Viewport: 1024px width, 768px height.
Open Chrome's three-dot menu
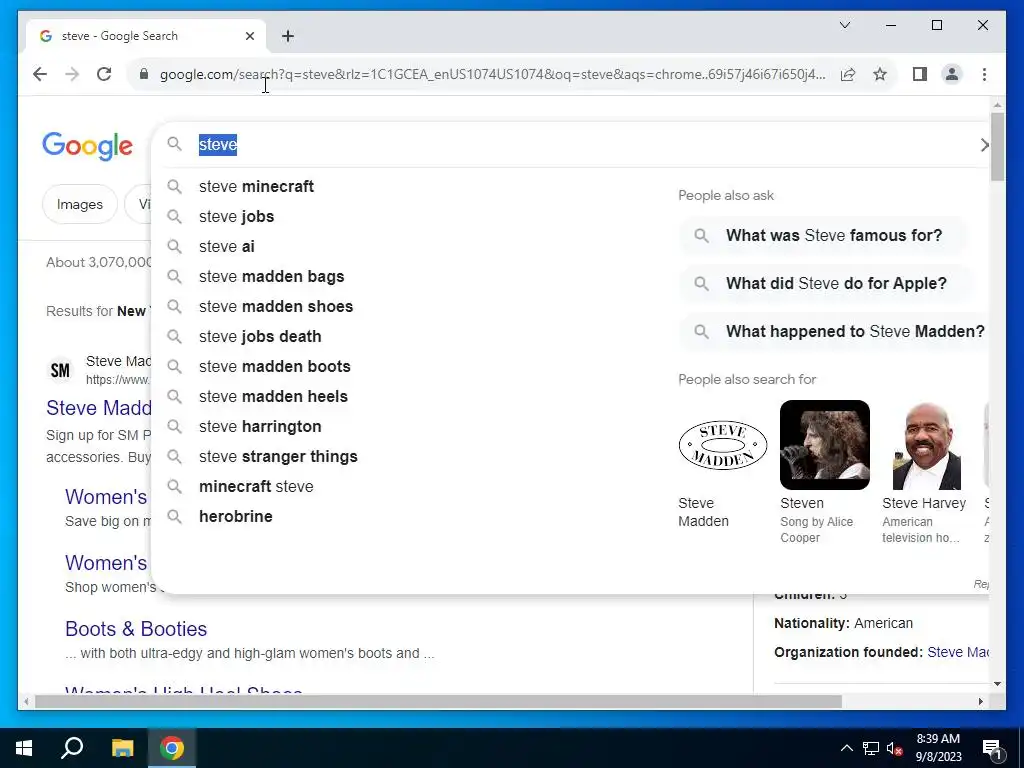pyautogui.click(x=984, y=74)
